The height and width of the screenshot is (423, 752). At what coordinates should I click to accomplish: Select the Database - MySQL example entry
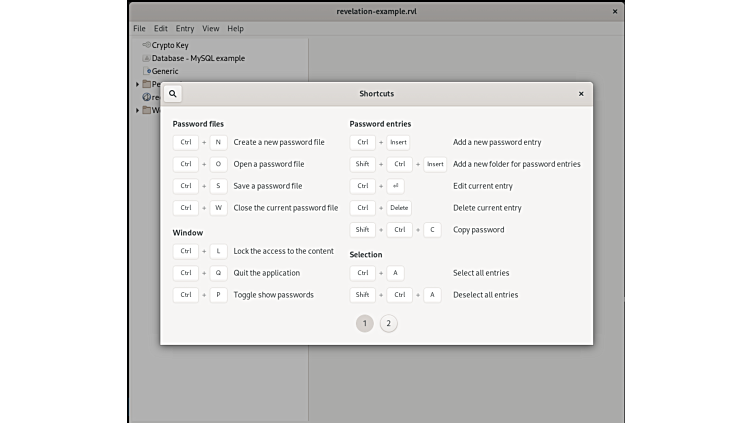[198, 58]
